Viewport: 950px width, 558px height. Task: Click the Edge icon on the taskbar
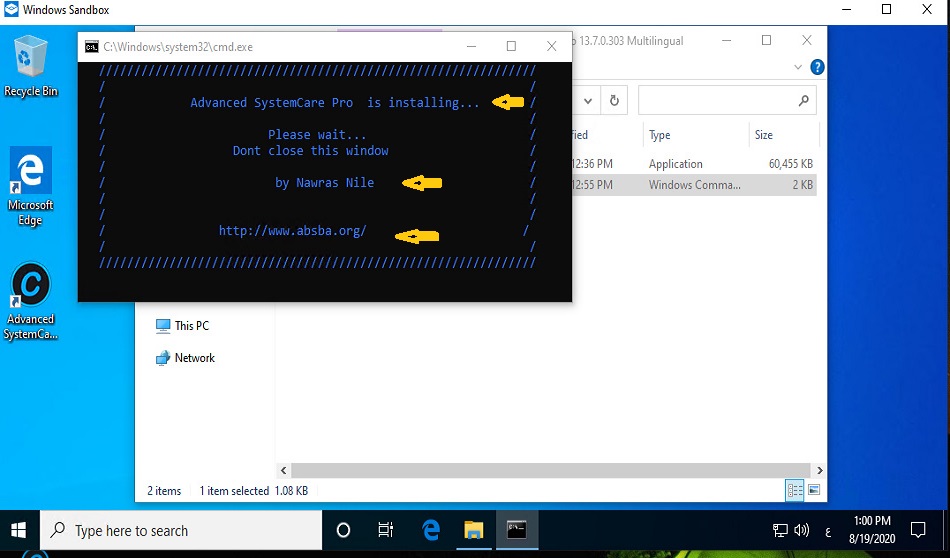click(431, 531)
